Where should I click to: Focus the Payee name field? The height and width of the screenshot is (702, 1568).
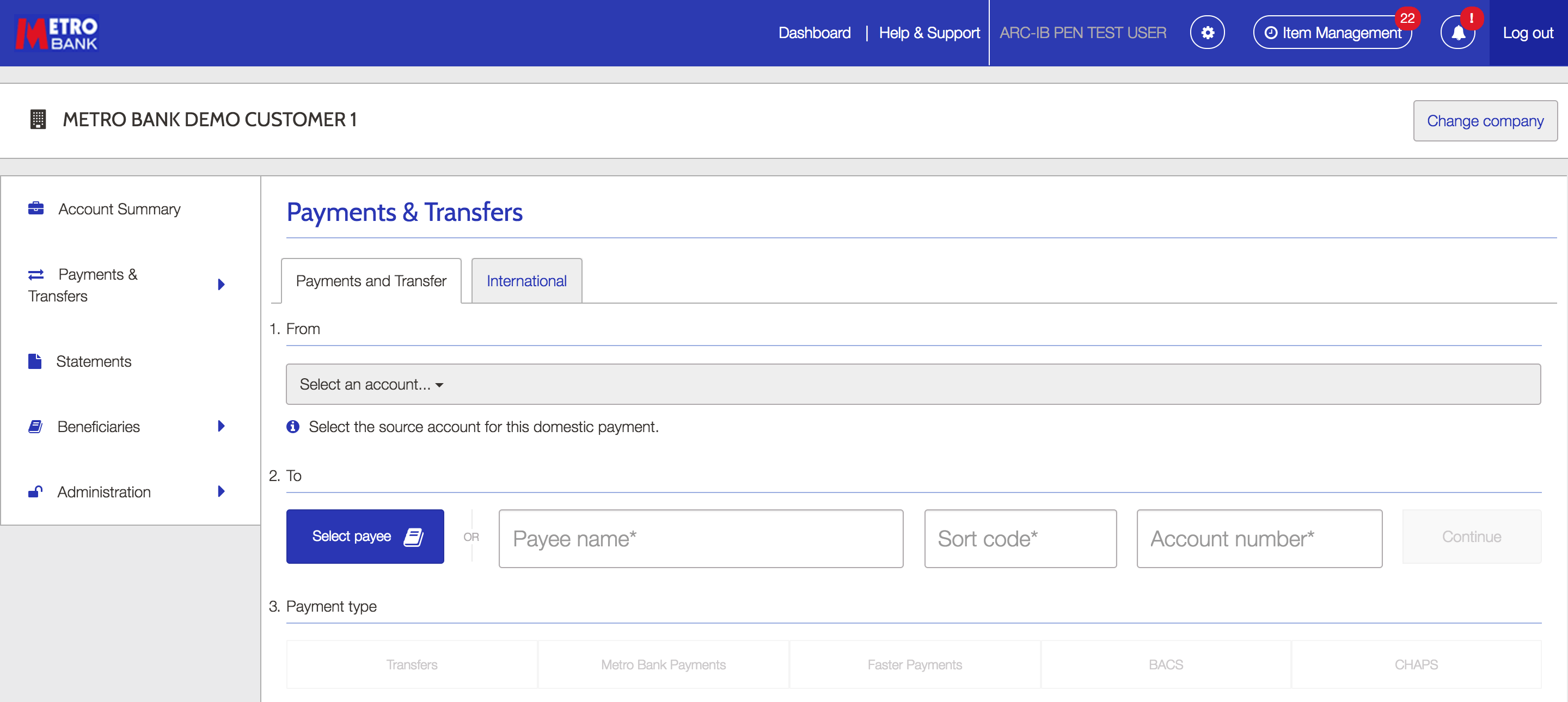[701, 538]
